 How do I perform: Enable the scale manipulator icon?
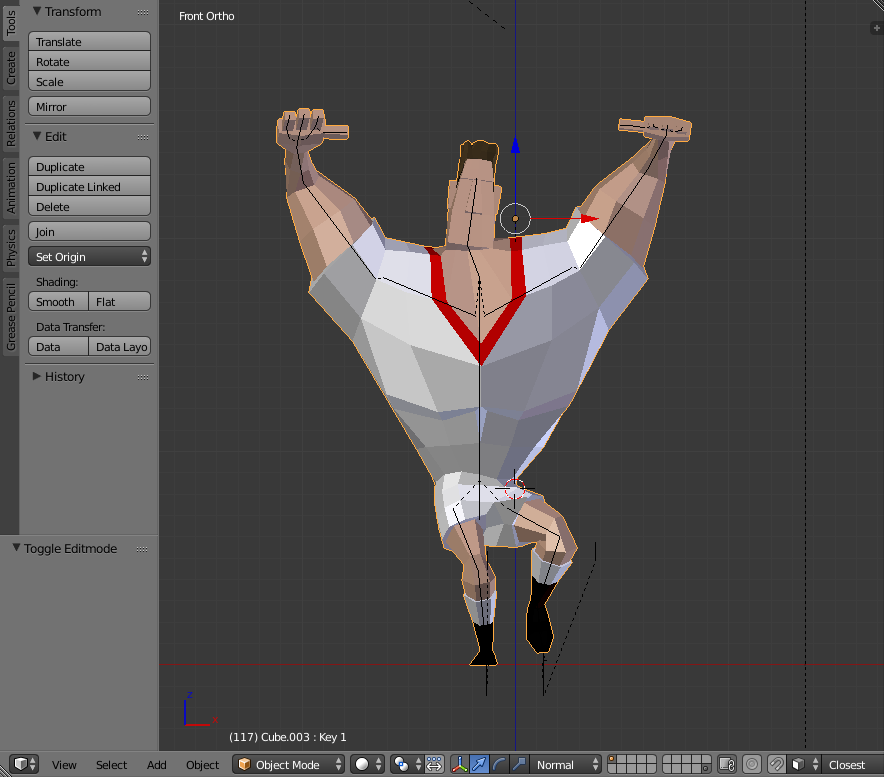(519, 764)
